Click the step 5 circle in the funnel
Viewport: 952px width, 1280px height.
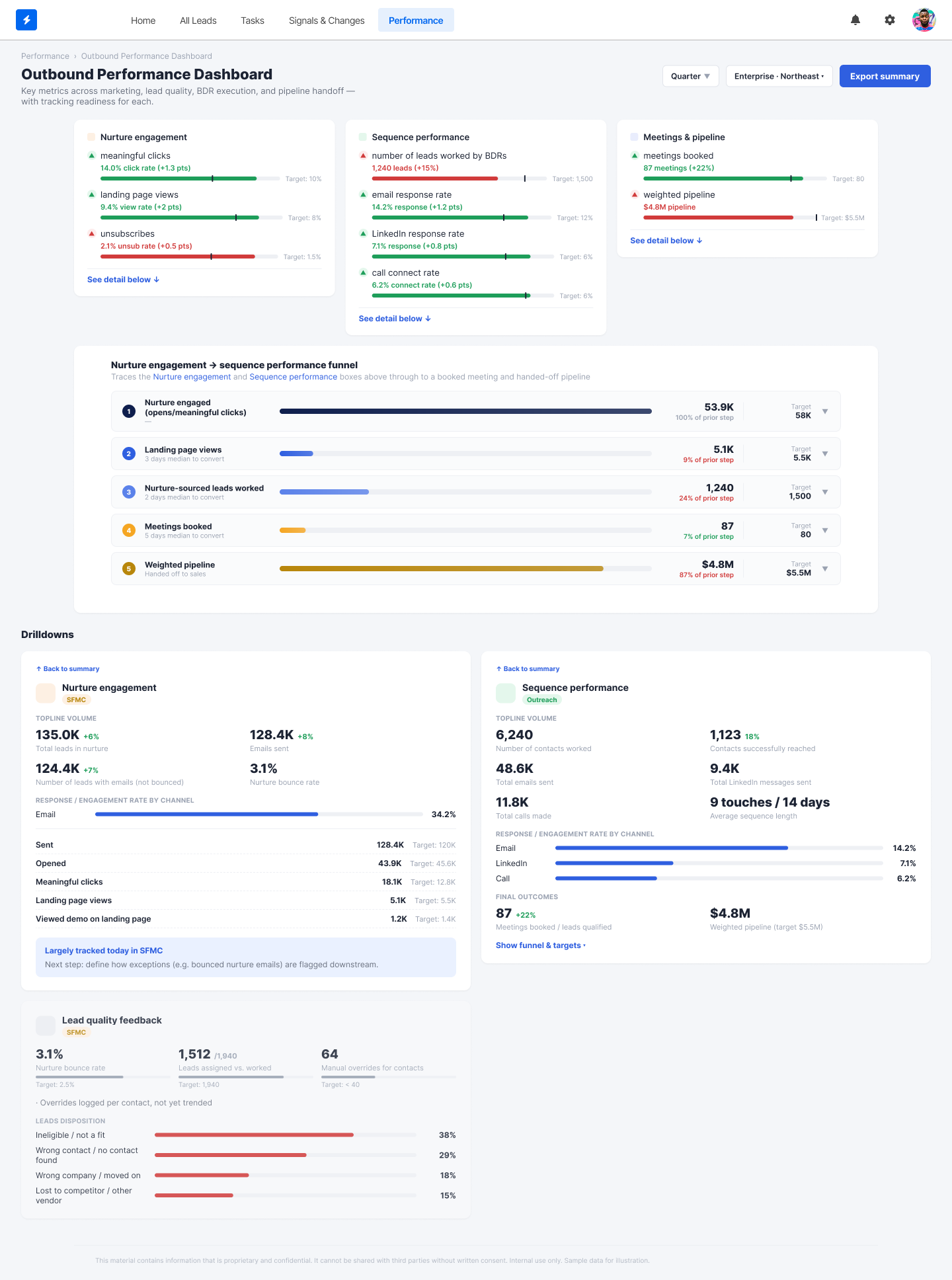(x=129, y=569)
